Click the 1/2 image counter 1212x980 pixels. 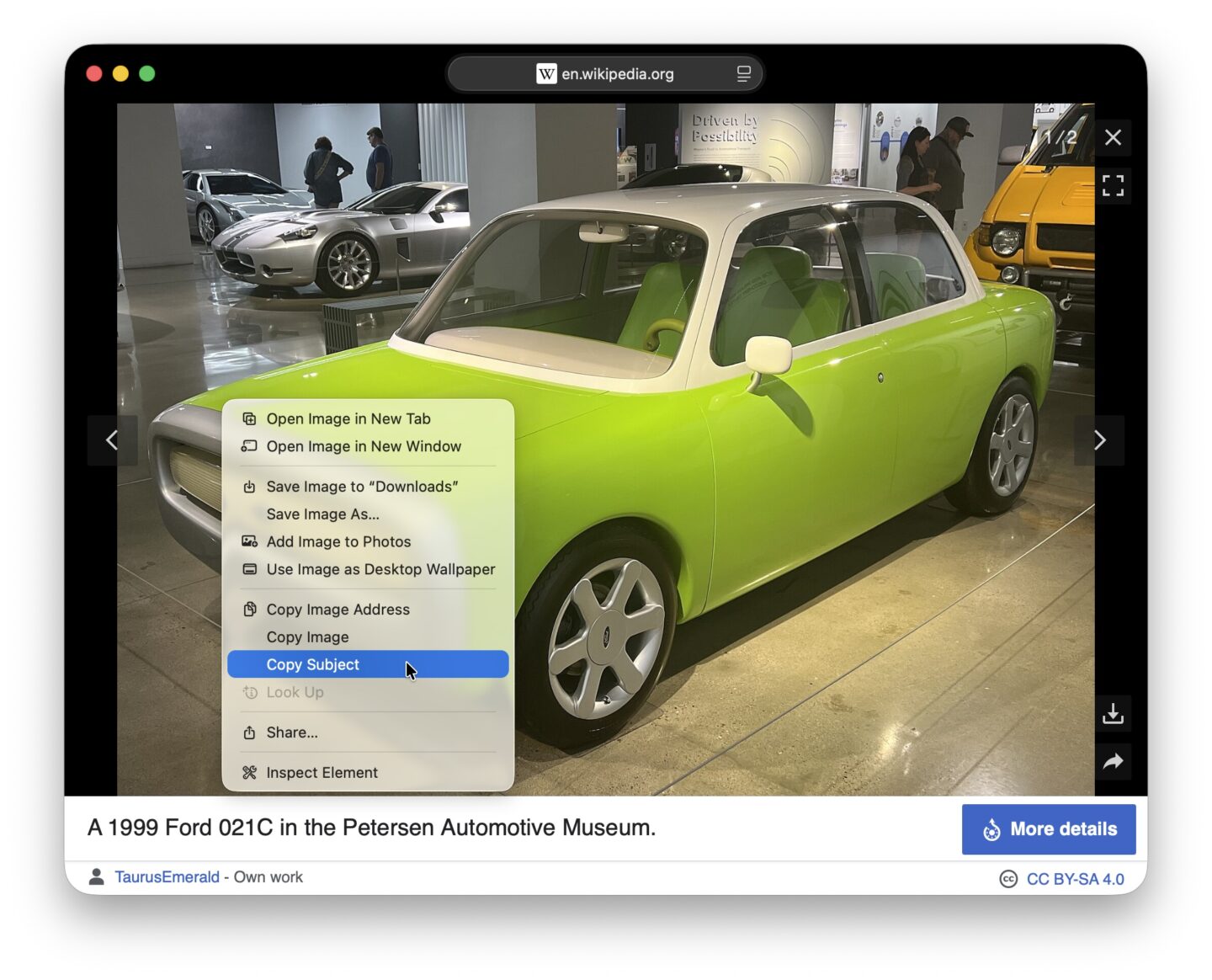pos(1060,137)
